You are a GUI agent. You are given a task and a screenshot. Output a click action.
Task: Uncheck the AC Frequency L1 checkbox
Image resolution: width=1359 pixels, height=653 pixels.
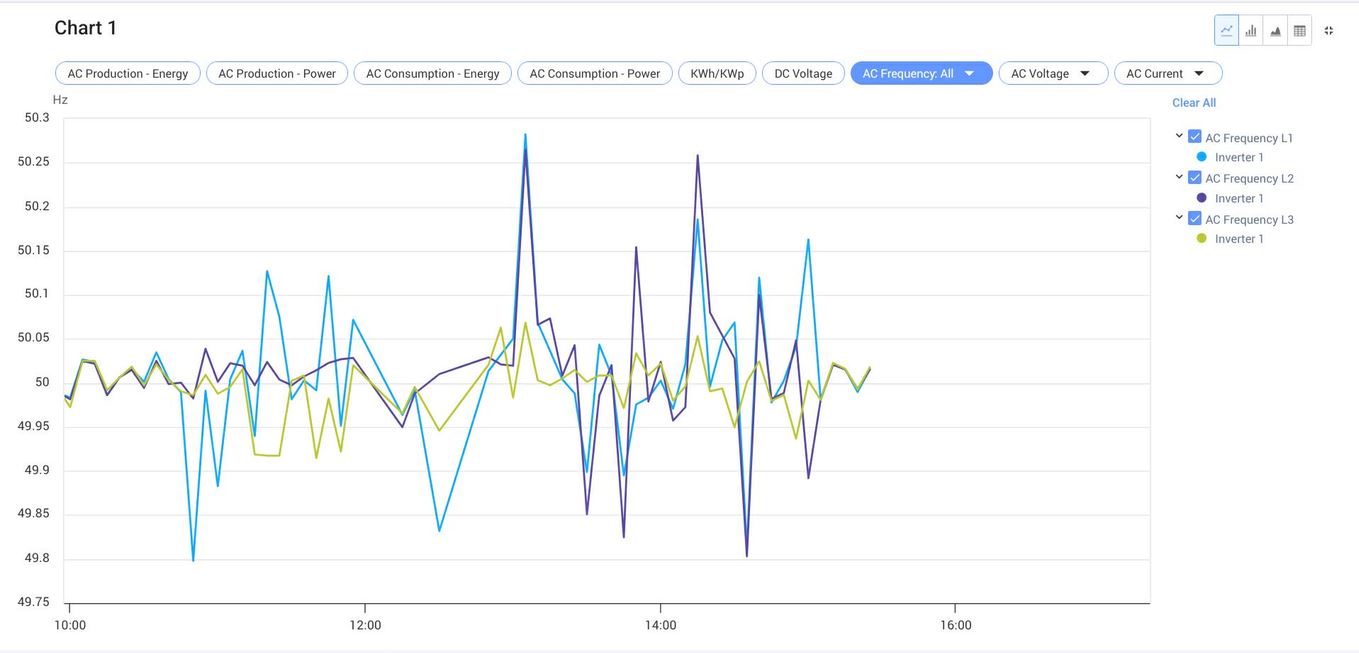pos(1194,137)
